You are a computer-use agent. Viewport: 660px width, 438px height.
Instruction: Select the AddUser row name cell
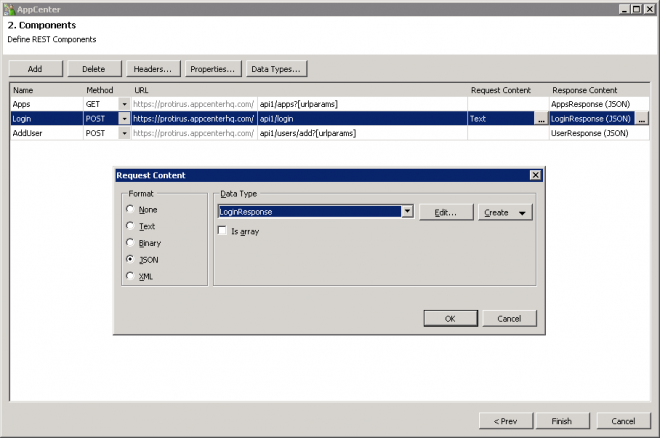click(46, 133)
